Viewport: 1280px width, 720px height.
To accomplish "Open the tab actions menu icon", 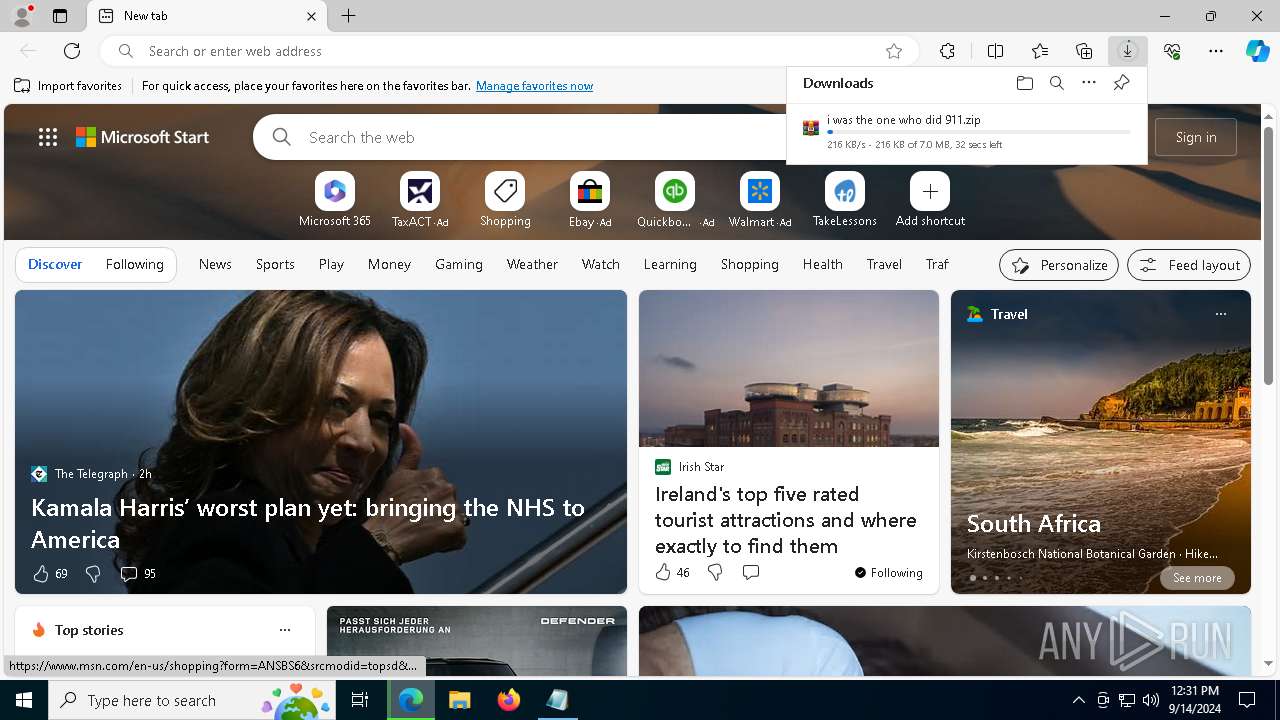I will [x=60, y=16].
